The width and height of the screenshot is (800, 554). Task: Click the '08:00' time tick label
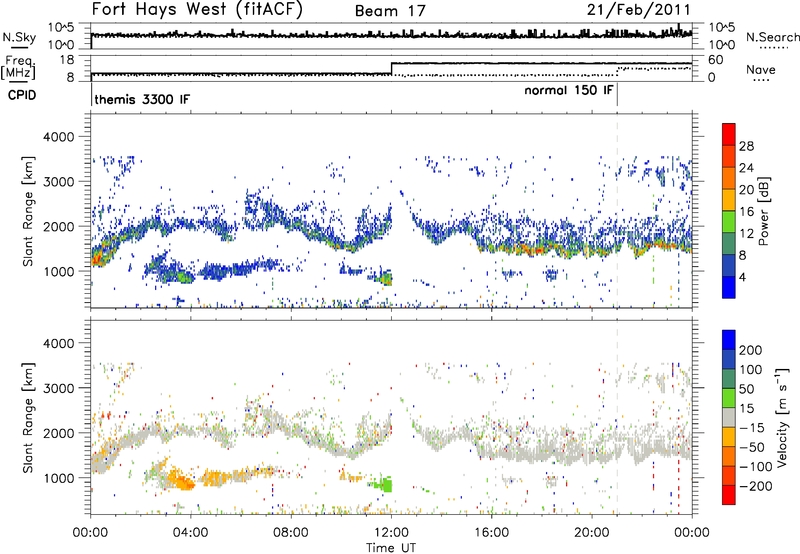291,533
